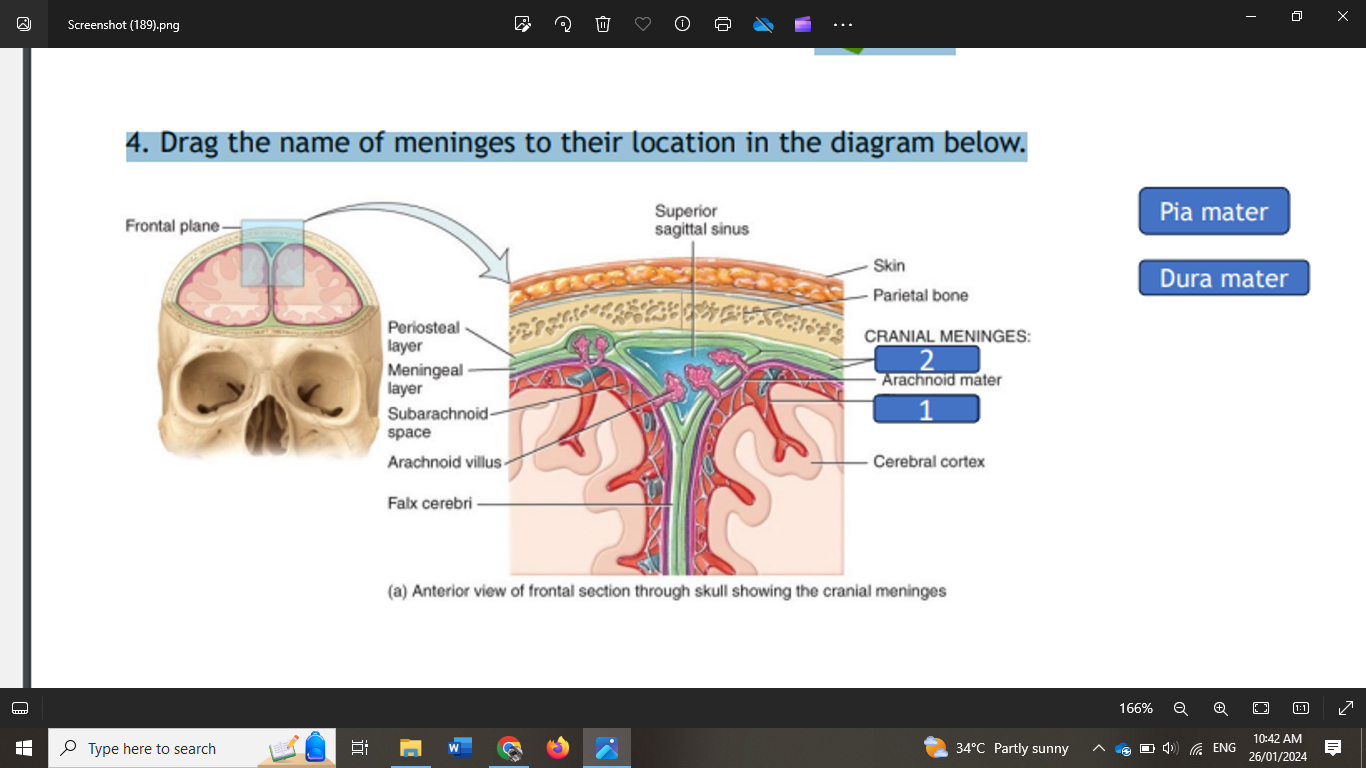Toggle the filmstrip panel at bottom left

20,708
